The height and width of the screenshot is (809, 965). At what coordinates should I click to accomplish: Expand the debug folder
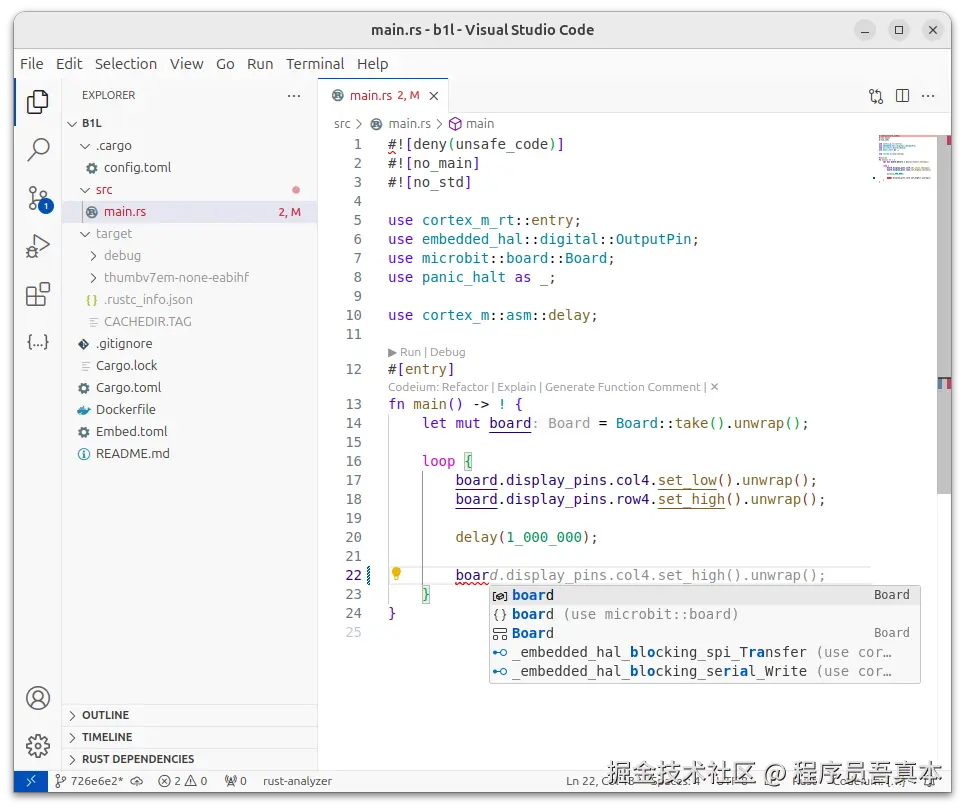(93, 256)
